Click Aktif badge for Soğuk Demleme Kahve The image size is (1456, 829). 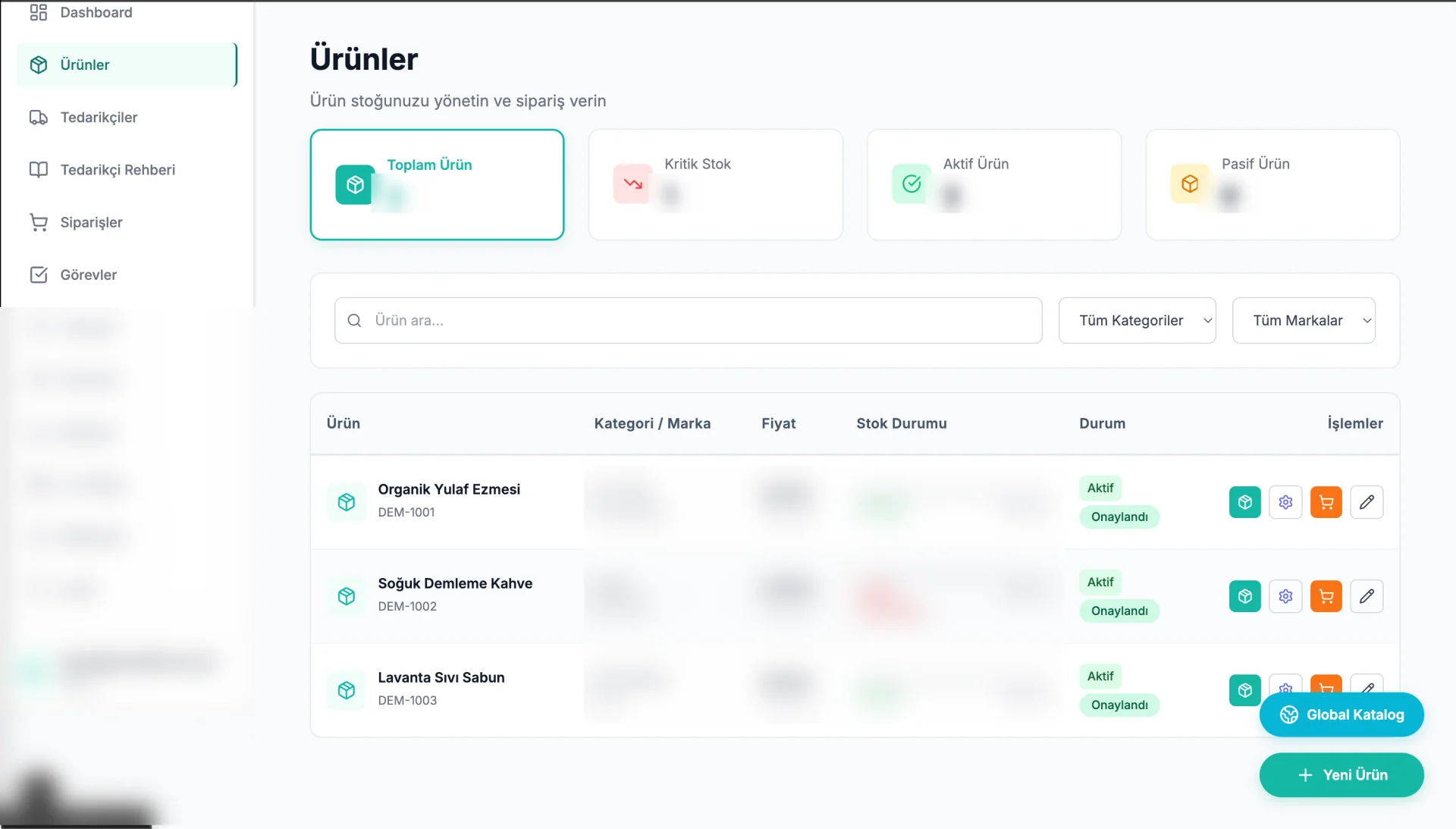click(1100, 582)
